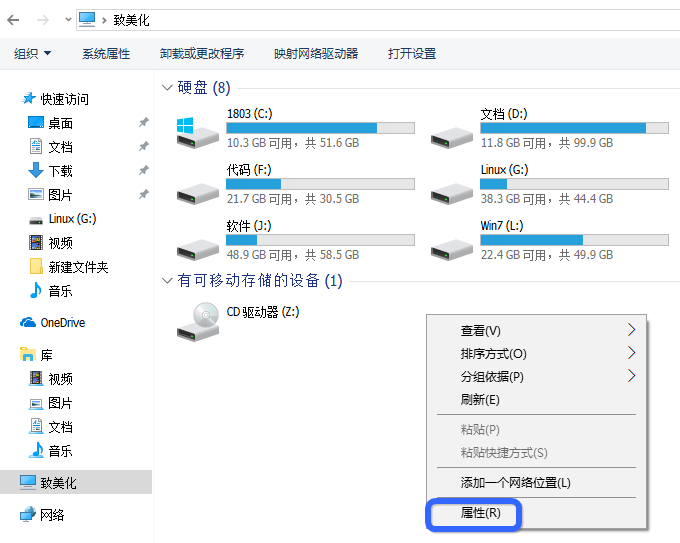The height and width of the screenshot is (543, 680).
Task: Open the 音乐 library under 库
Action: tap(60, 451)
